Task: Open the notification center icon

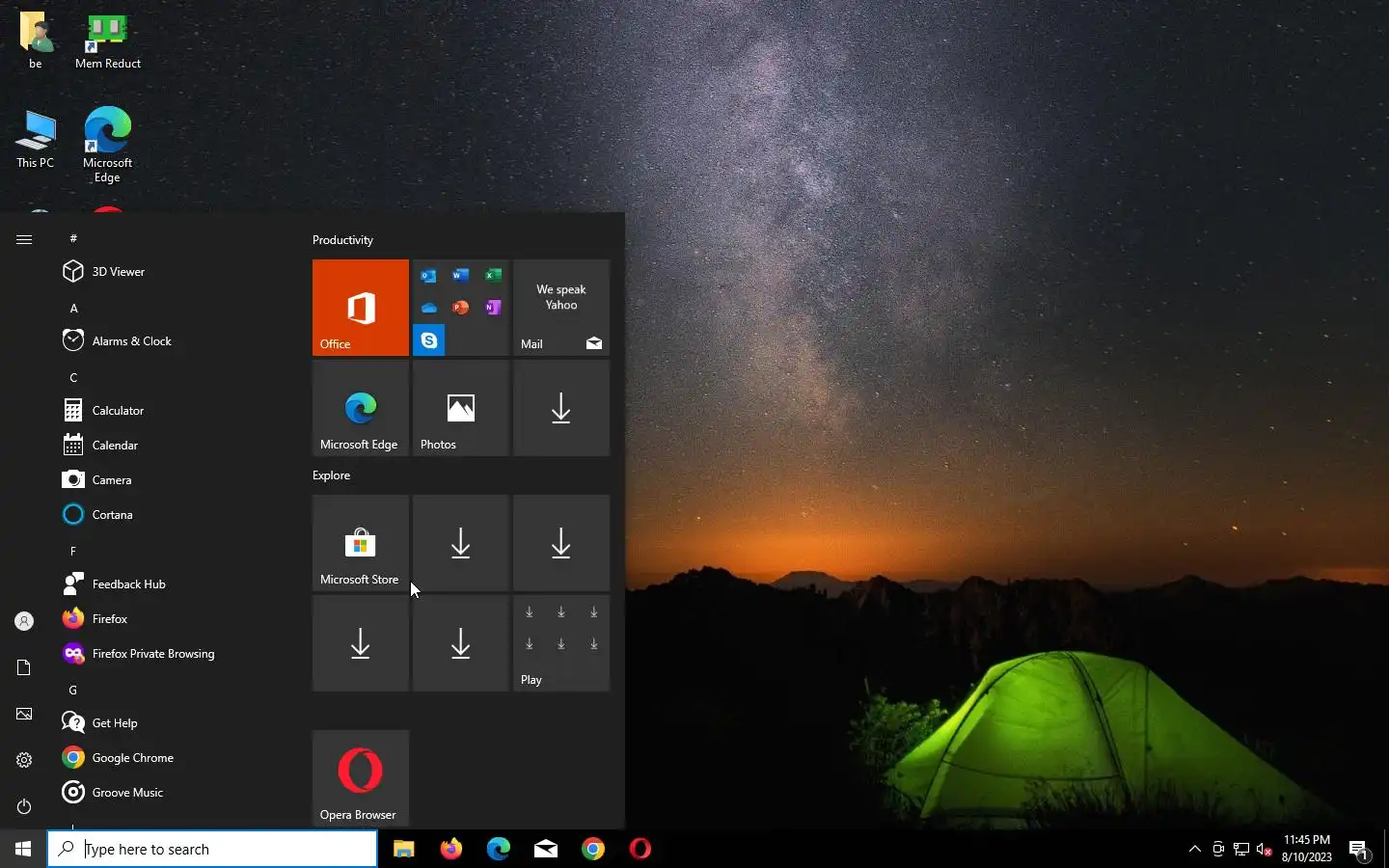Action: tap(1359, 850)
